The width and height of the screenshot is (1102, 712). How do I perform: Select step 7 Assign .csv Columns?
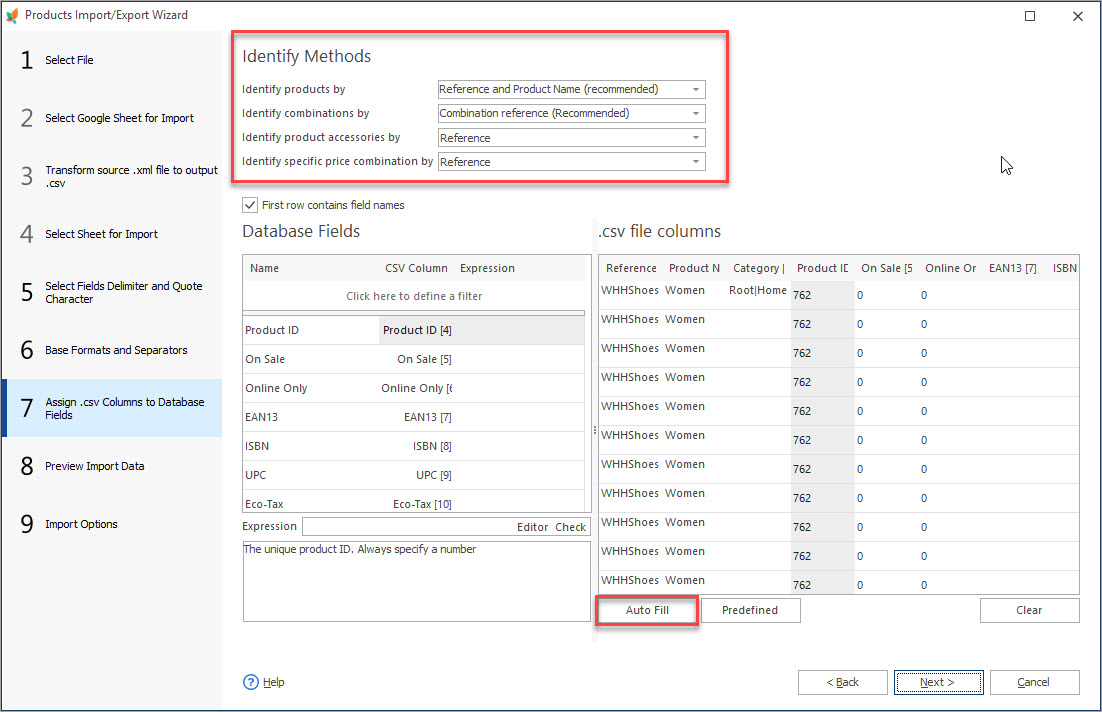coord(112,408)
